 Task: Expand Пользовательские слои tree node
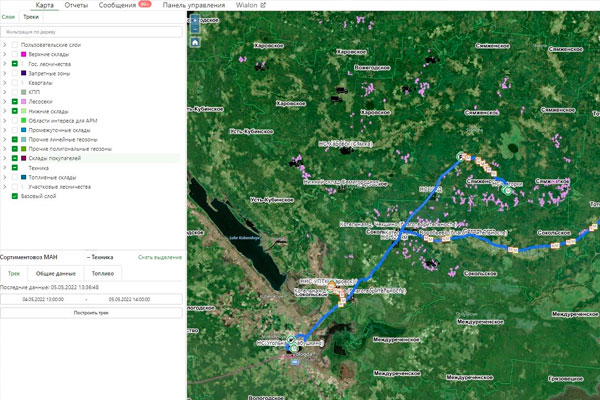pyautogui.click(x=5, y=45)
